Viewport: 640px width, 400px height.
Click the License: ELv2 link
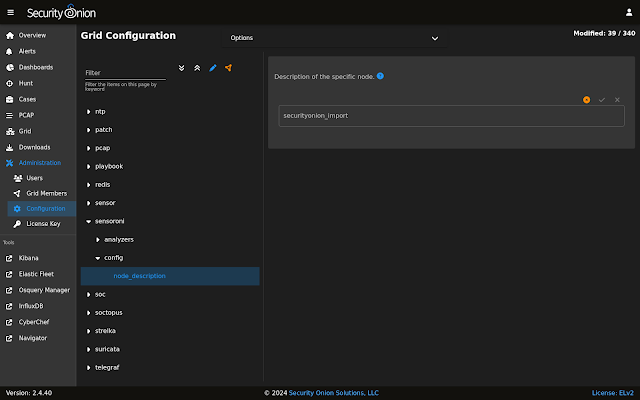coord(613,393)
